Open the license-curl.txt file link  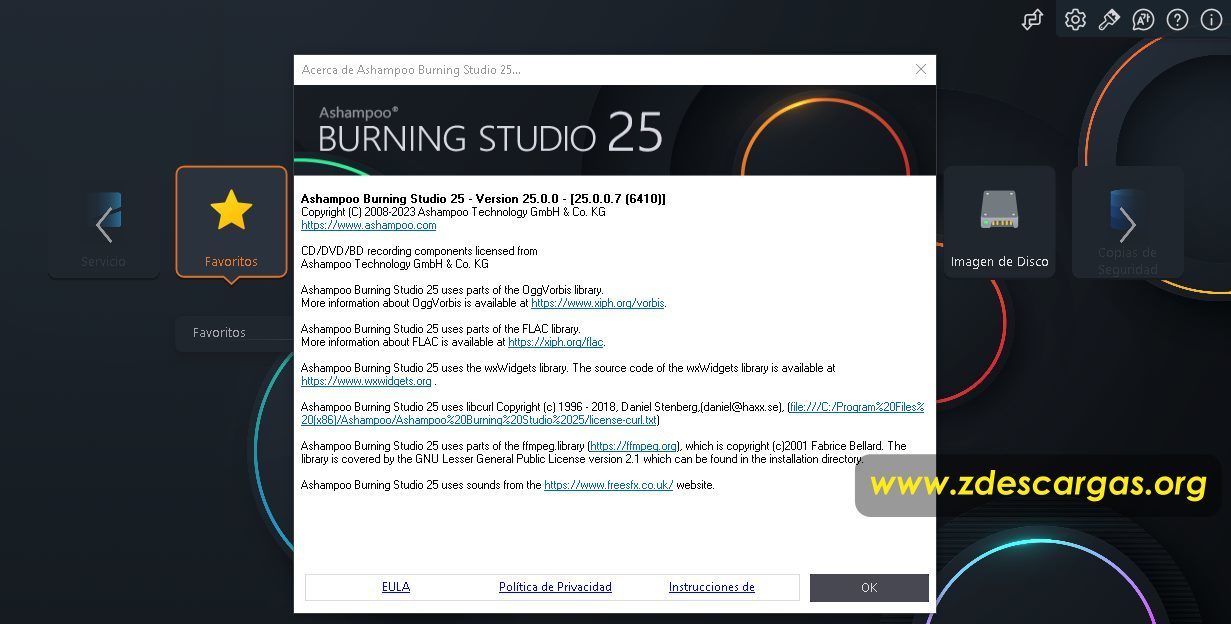click(612, 414)
